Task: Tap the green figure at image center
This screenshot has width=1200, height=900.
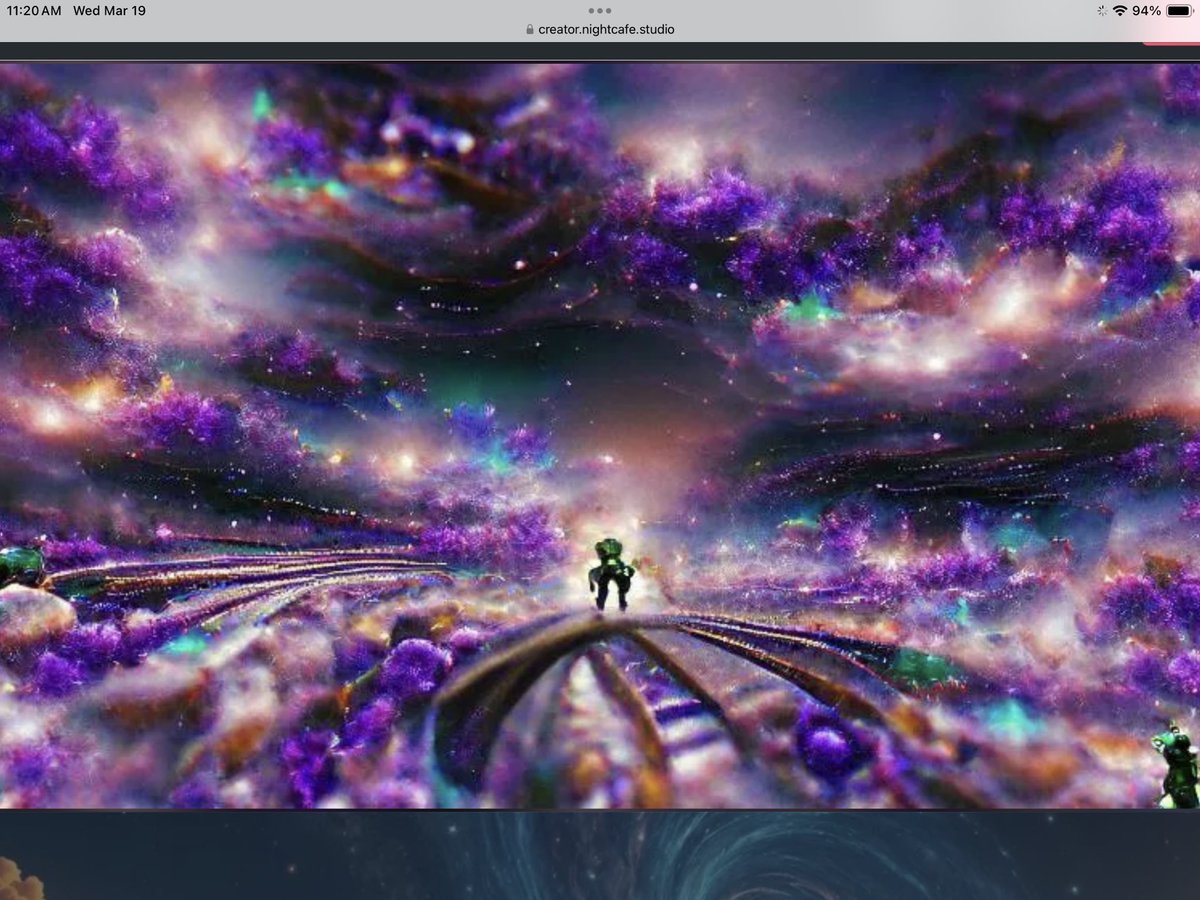Action: coord(614,570)
